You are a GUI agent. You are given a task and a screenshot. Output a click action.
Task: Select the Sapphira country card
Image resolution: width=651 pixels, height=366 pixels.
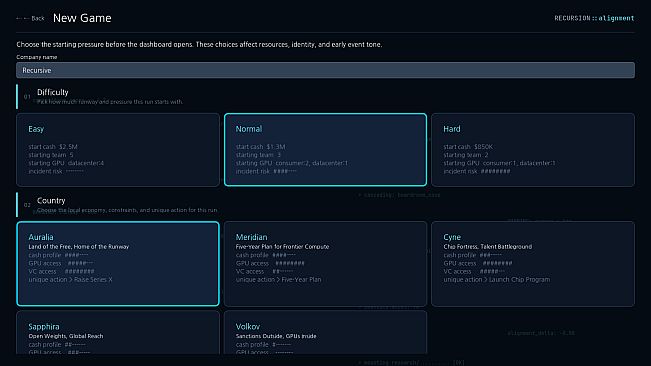(118, 333)
